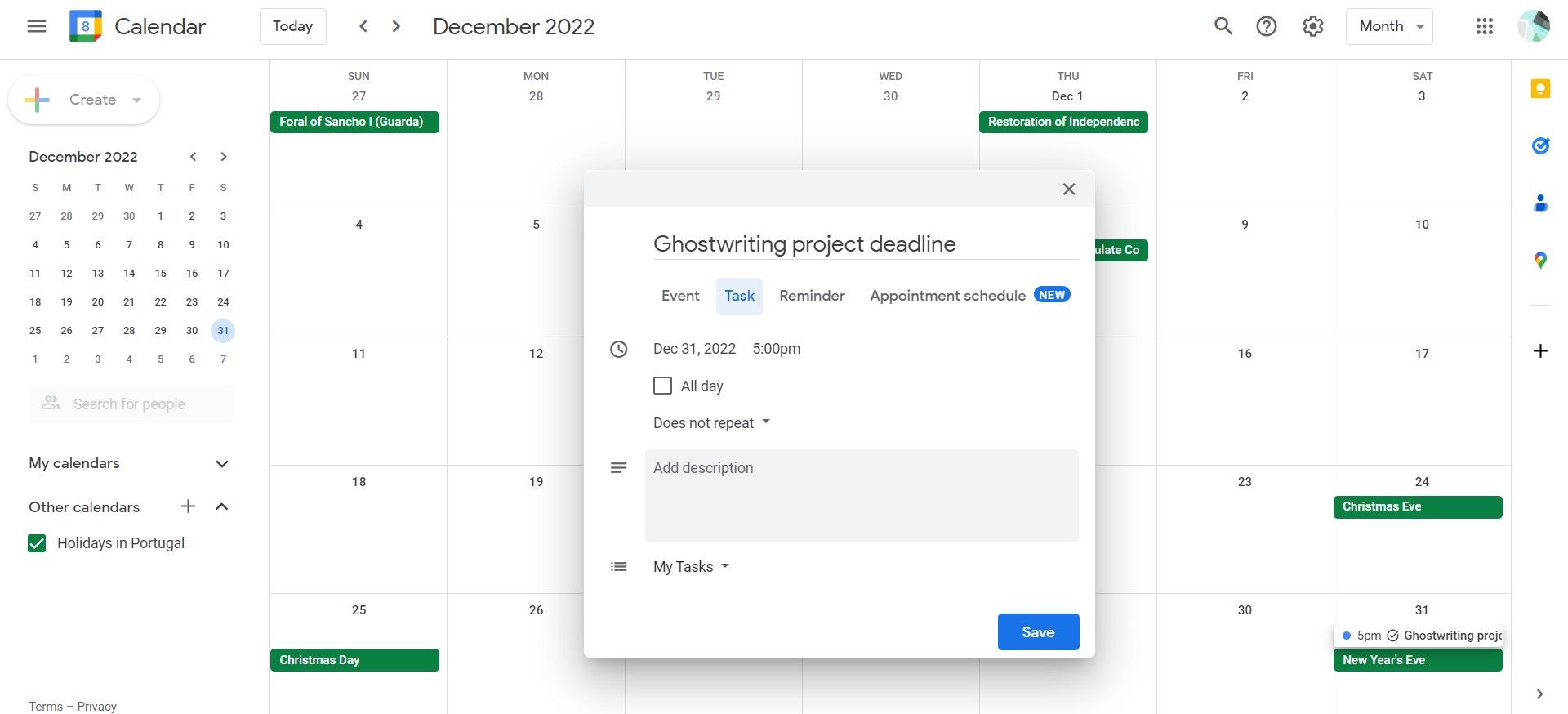Open the main menu hamburger icon
Screen dimensions: 1568x714
(x=37, y=26)
